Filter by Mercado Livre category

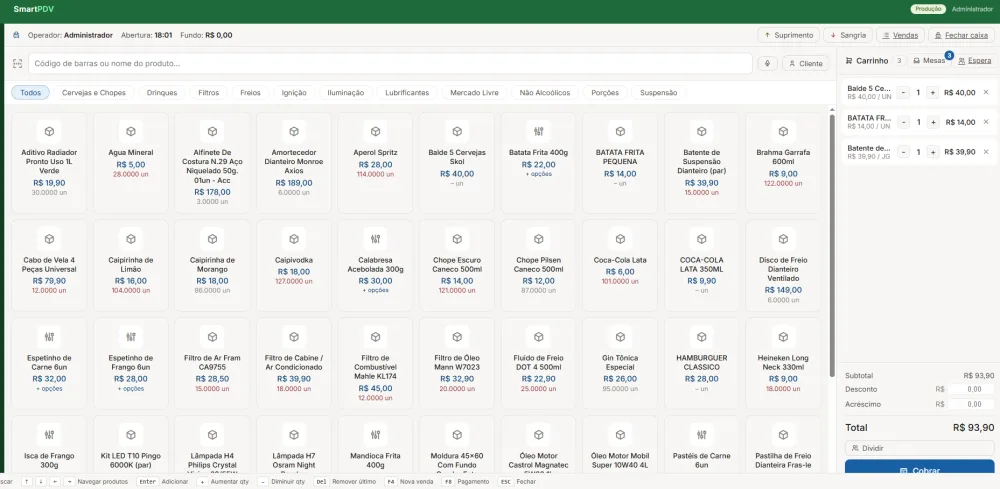click(x=474, y=92)
